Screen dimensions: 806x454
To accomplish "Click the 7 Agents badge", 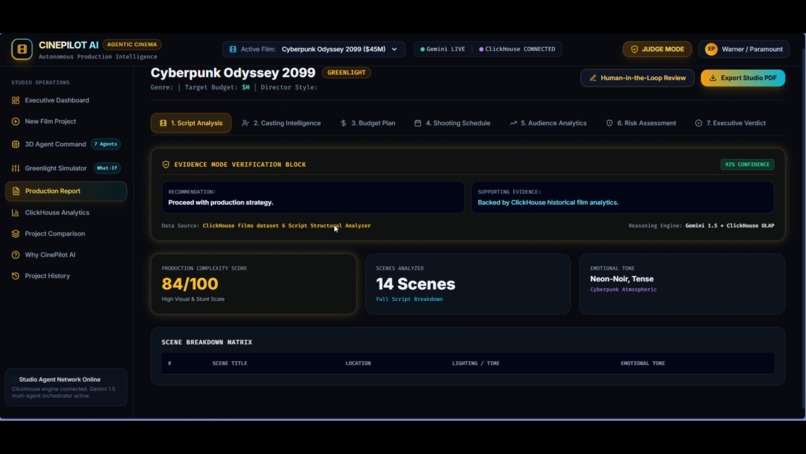I will (105, 144).
